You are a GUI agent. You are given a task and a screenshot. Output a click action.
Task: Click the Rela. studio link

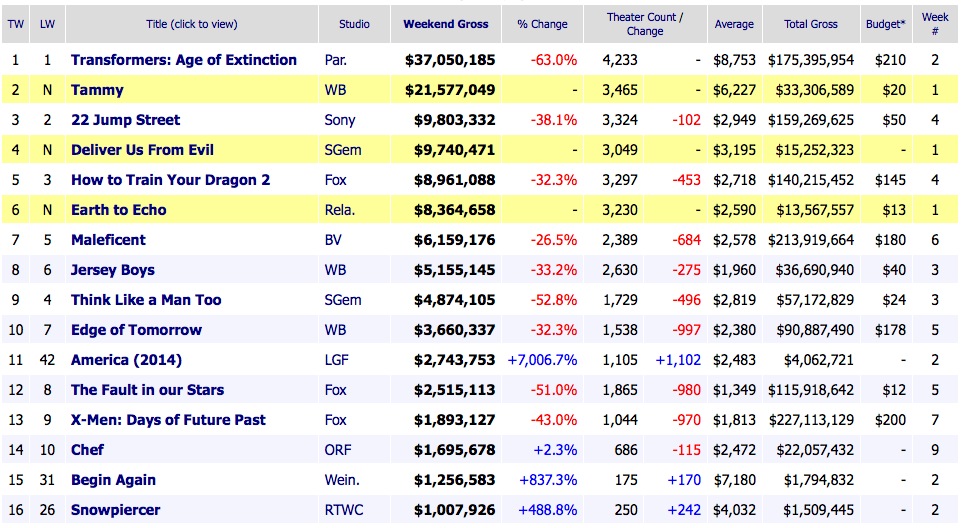(x=340, y=210)
